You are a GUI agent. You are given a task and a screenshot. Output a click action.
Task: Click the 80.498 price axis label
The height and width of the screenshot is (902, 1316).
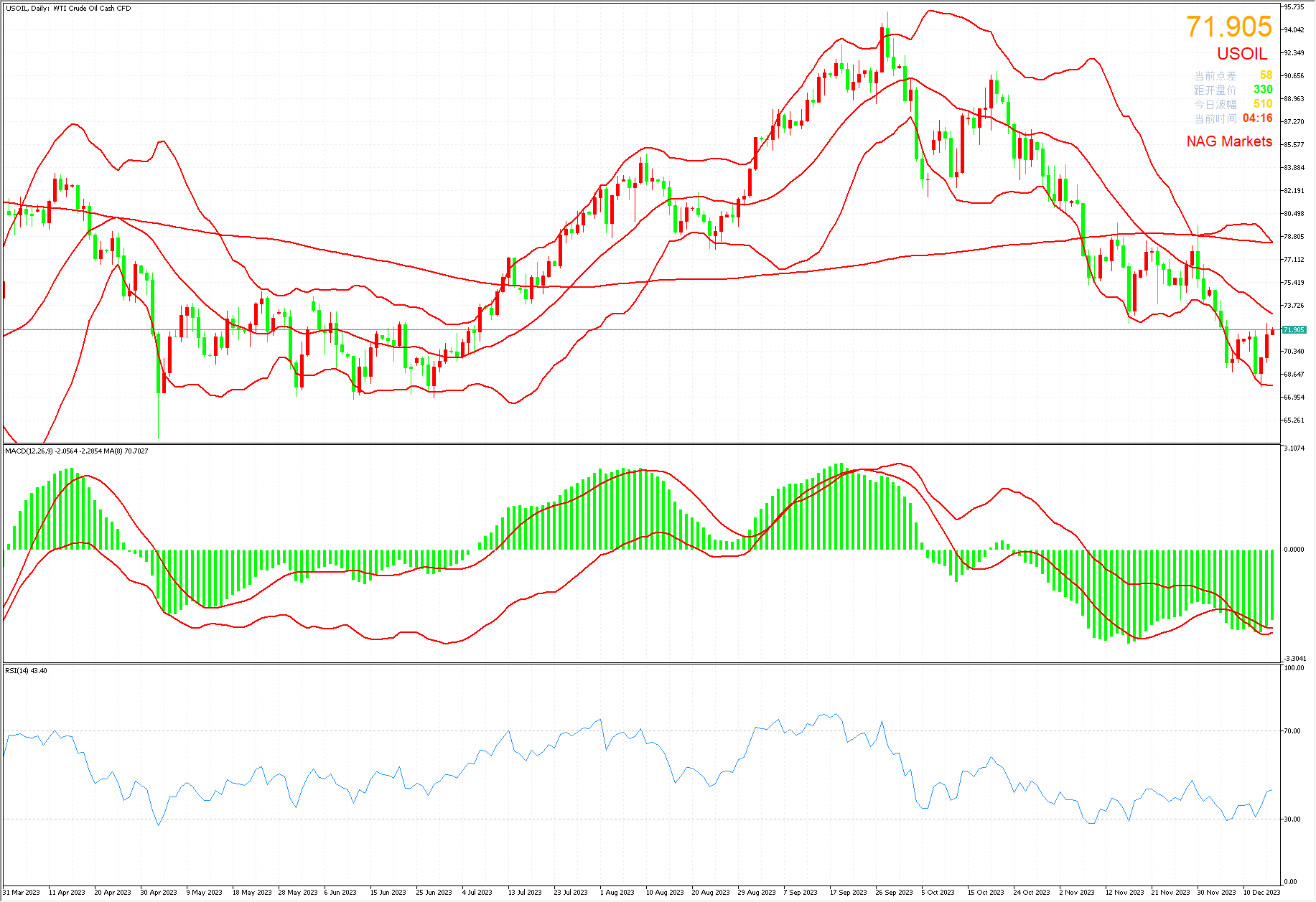pos(1294,214)
